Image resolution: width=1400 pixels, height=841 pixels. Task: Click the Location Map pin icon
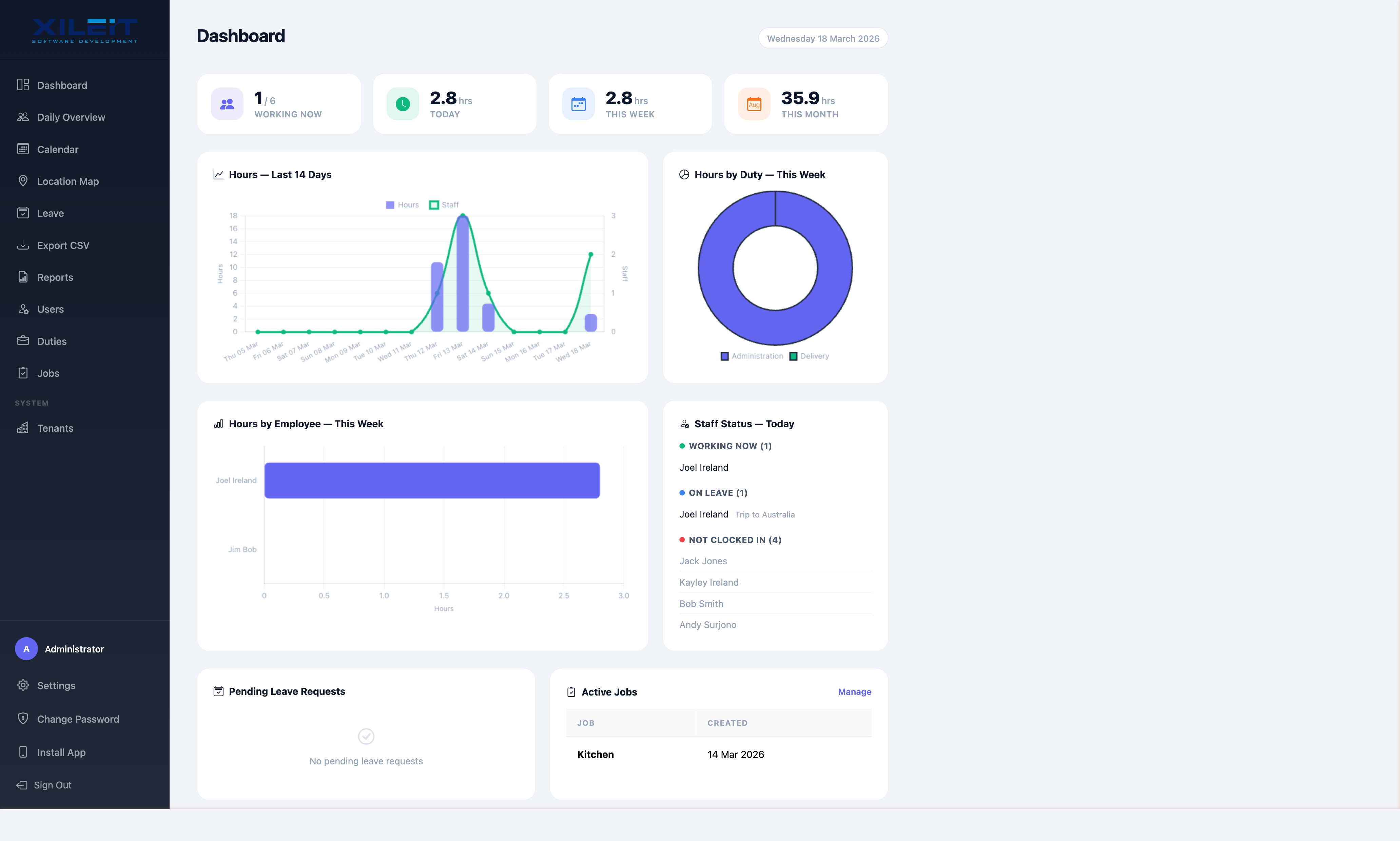[23, 181]
